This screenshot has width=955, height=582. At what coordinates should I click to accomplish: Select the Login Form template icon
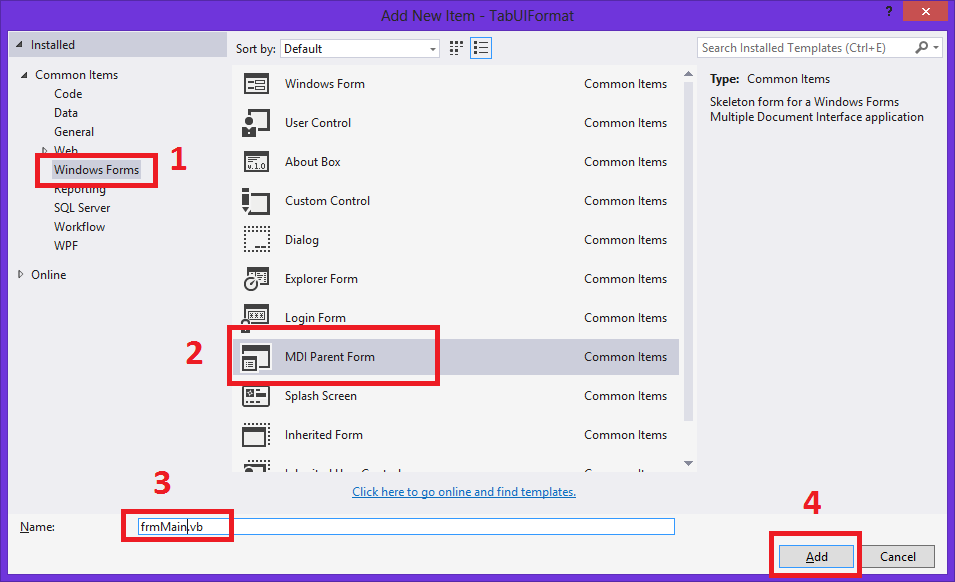tap(256, 318)
